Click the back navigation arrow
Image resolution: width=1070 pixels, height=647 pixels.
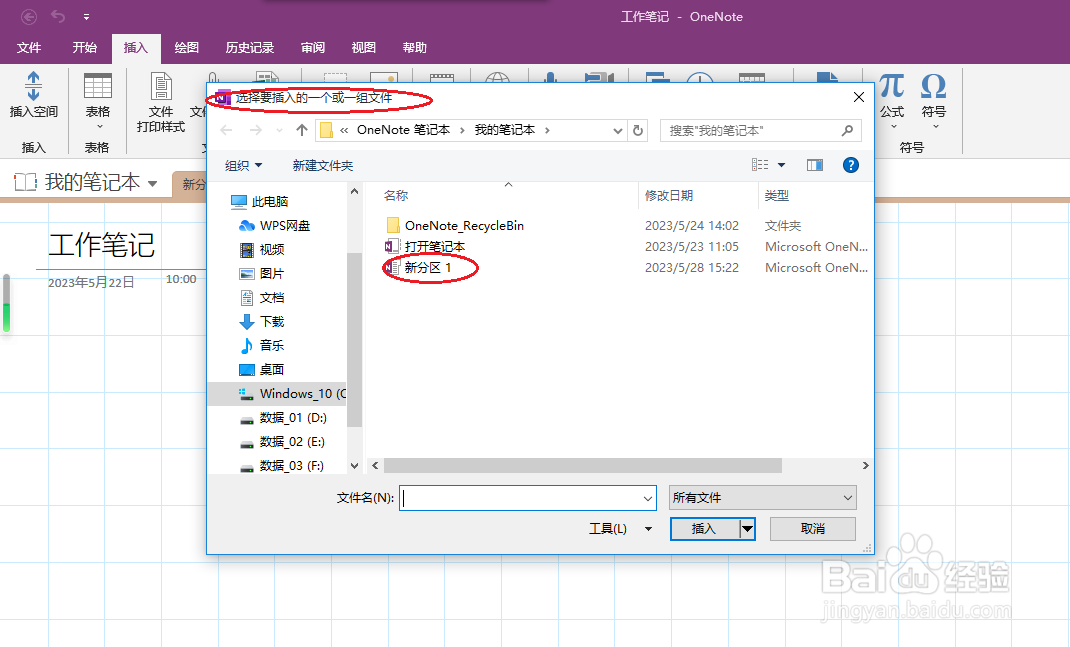[224, 130]
